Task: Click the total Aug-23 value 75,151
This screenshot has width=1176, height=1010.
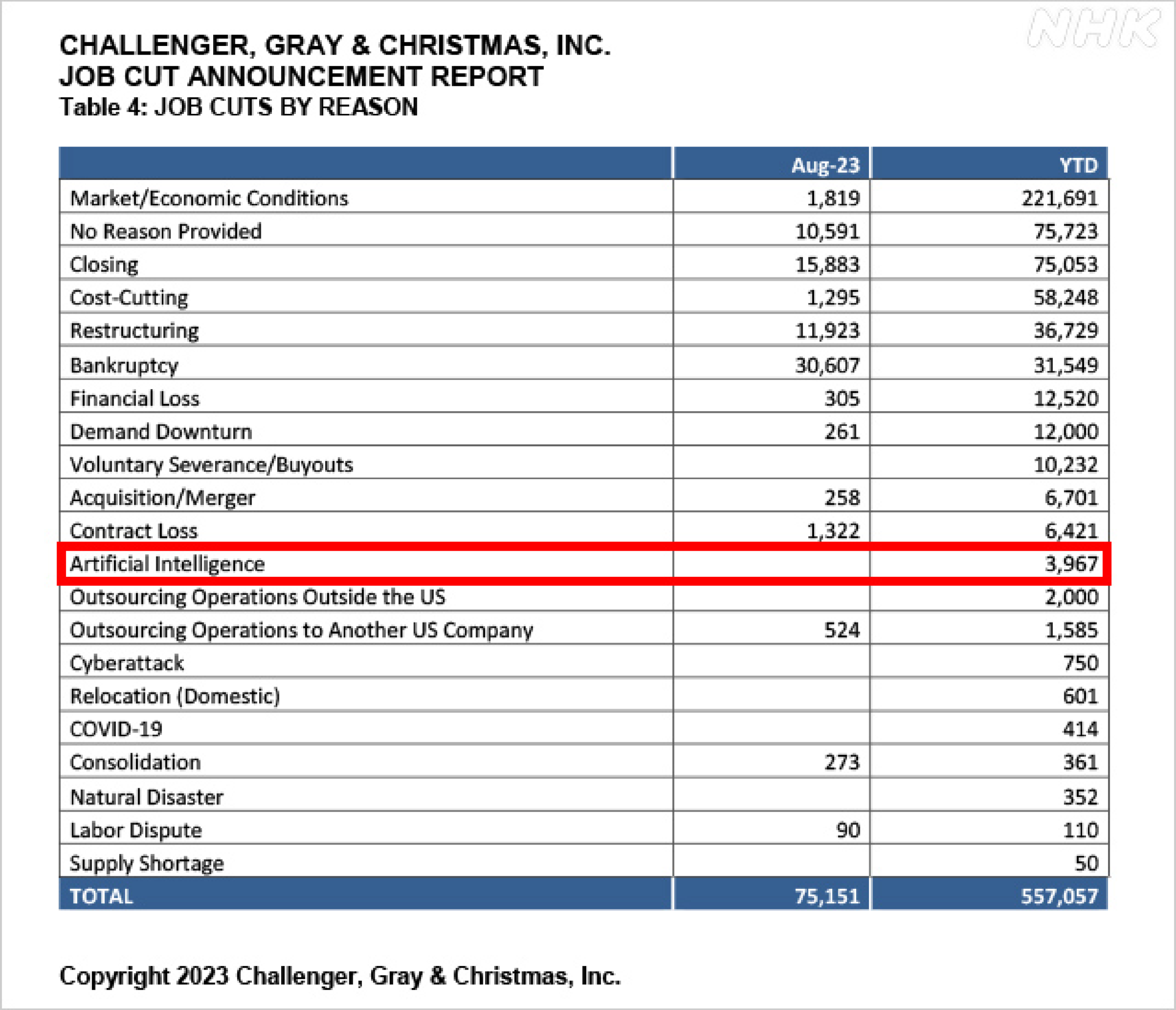Action: 827,896
